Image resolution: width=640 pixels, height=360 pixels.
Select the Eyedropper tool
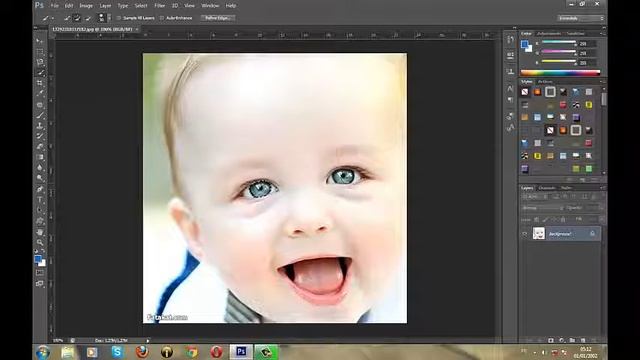(x=40, y=94)
